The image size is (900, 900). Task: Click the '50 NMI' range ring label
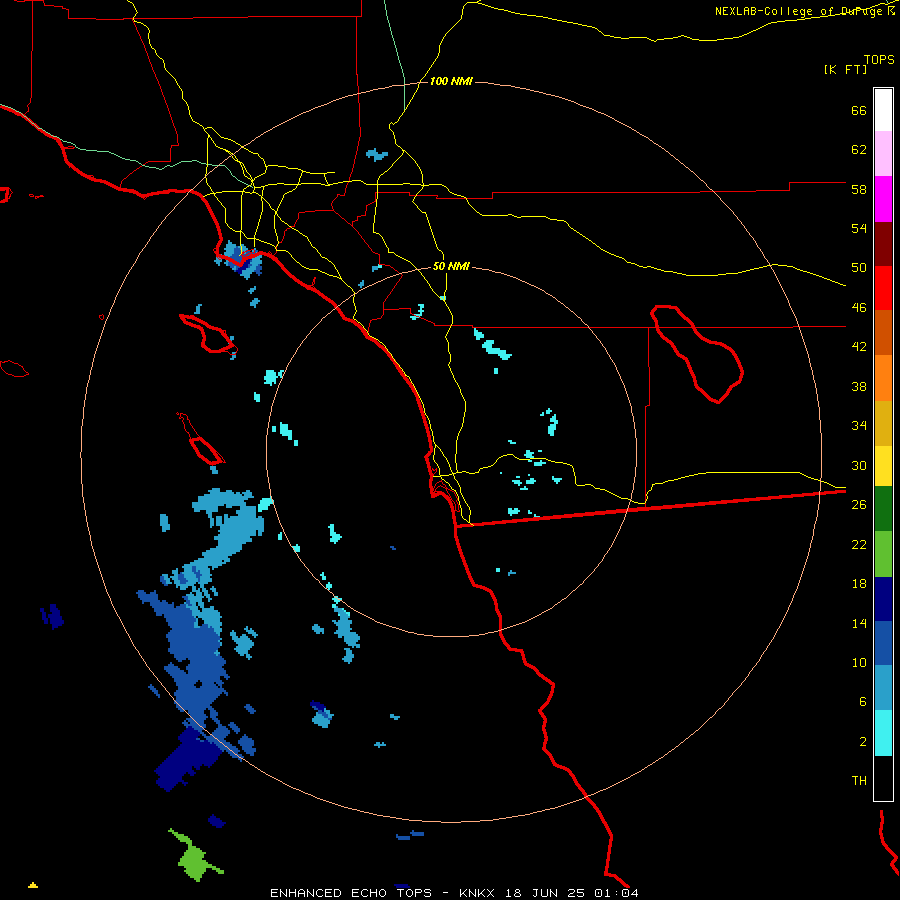click(451, 266)
